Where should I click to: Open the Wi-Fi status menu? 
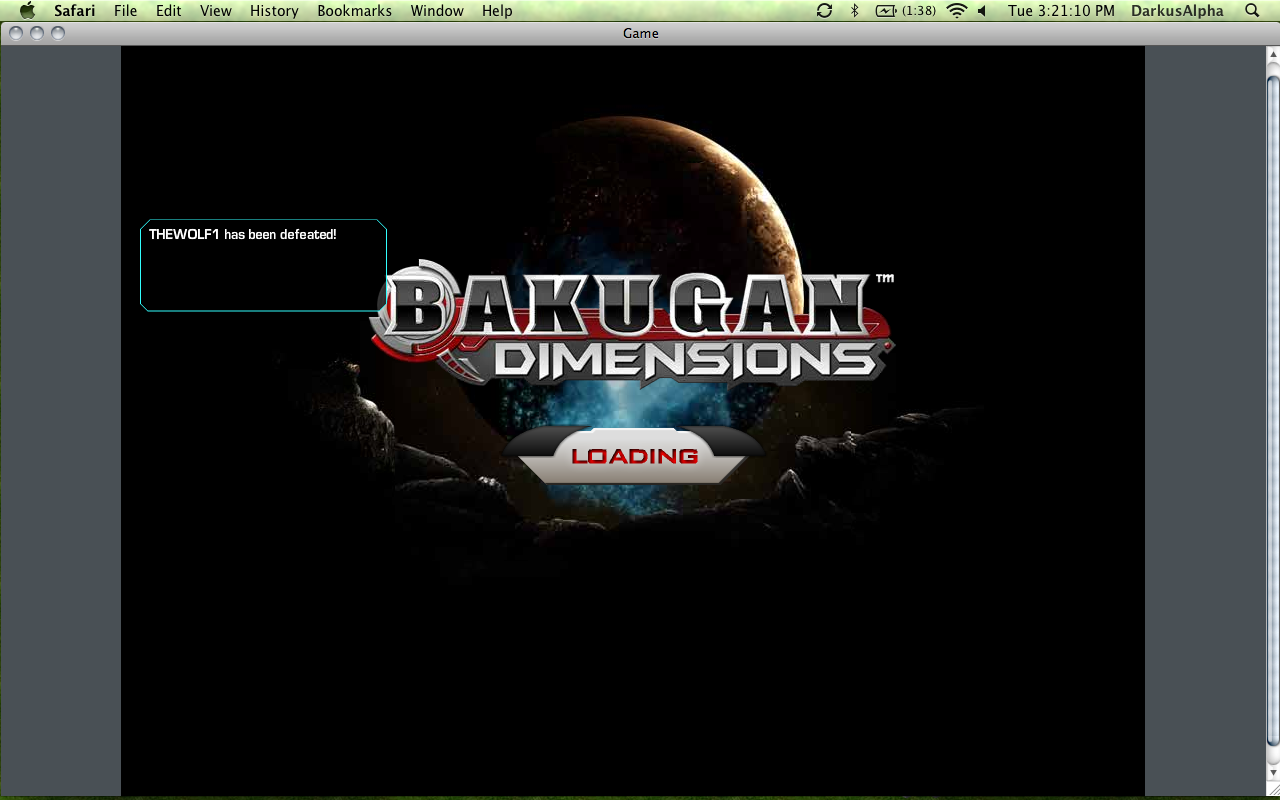[957, 11]
